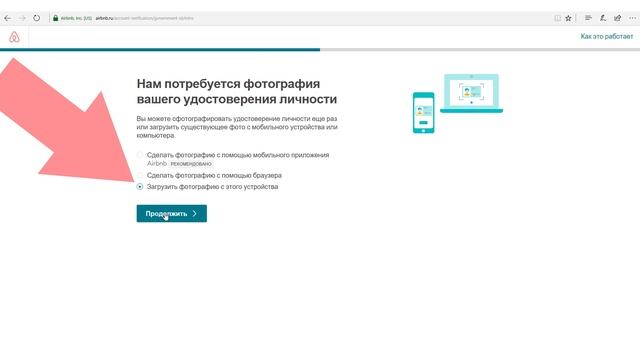Image resolution: width=640 pixels, height=360 pixels.
Task: Add page to favorites with star icon
Action: tap(568, 18)
